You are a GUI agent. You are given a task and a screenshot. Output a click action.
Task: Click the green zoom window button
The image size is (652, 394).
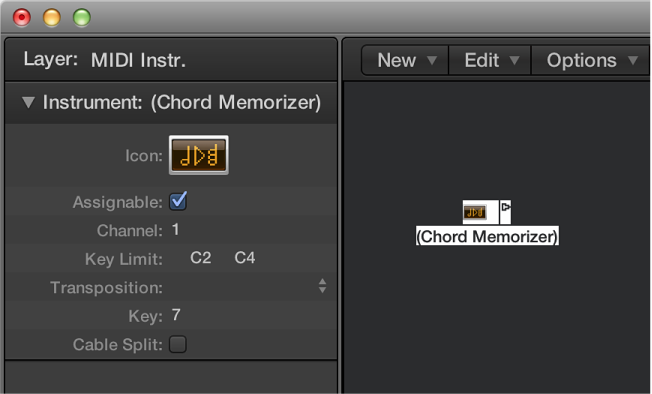coord(82,17)
